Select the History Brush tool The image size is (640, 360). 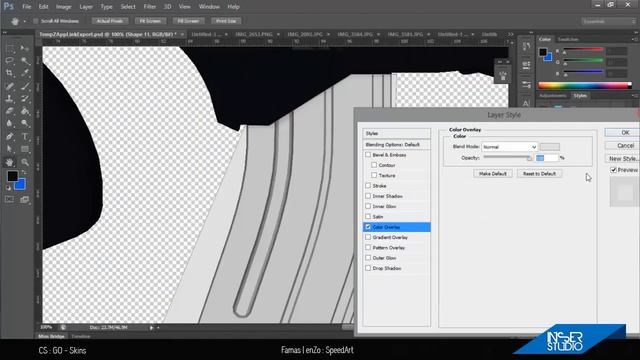[25, 98]
